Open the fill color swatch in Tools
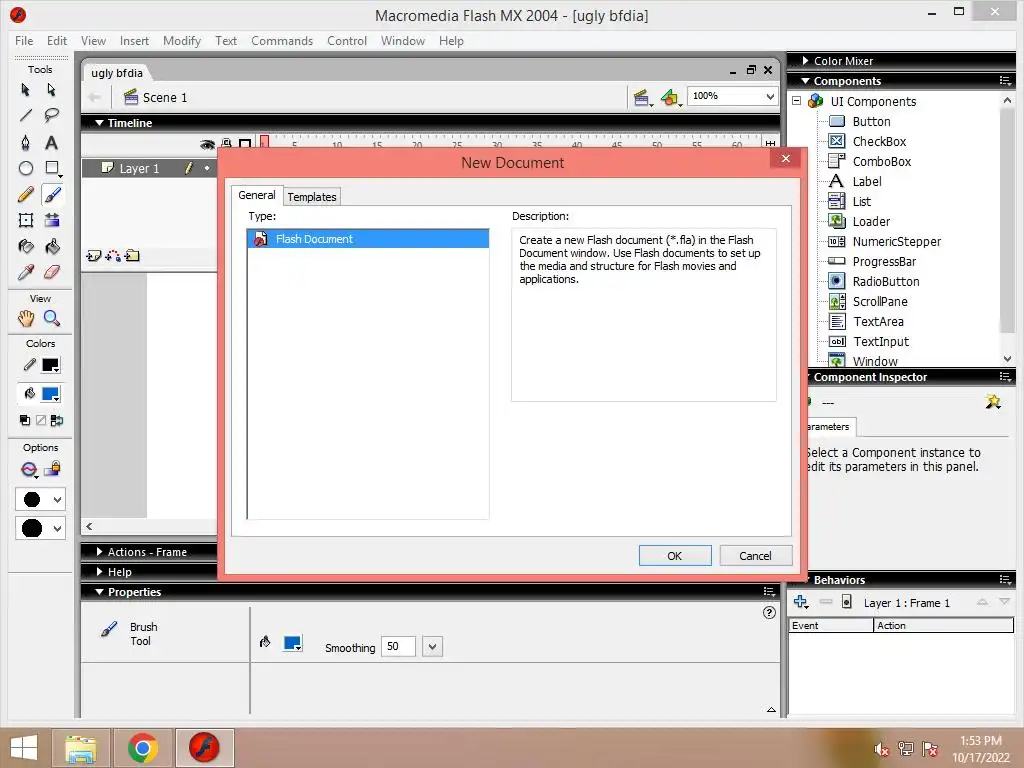 click(x=51, y=394)
